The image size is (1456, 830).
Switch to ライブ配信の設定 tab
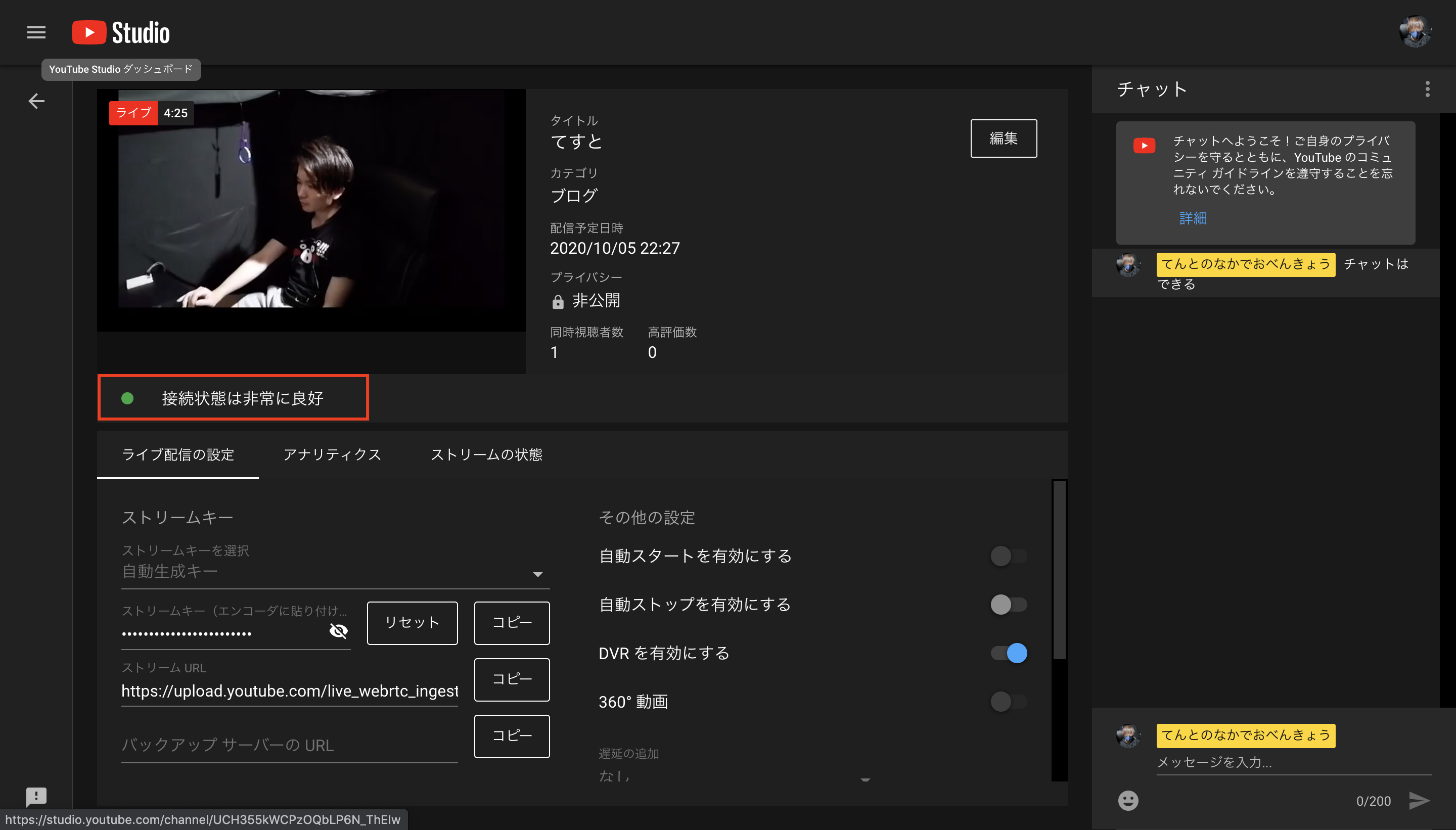[x=178, y=454]
